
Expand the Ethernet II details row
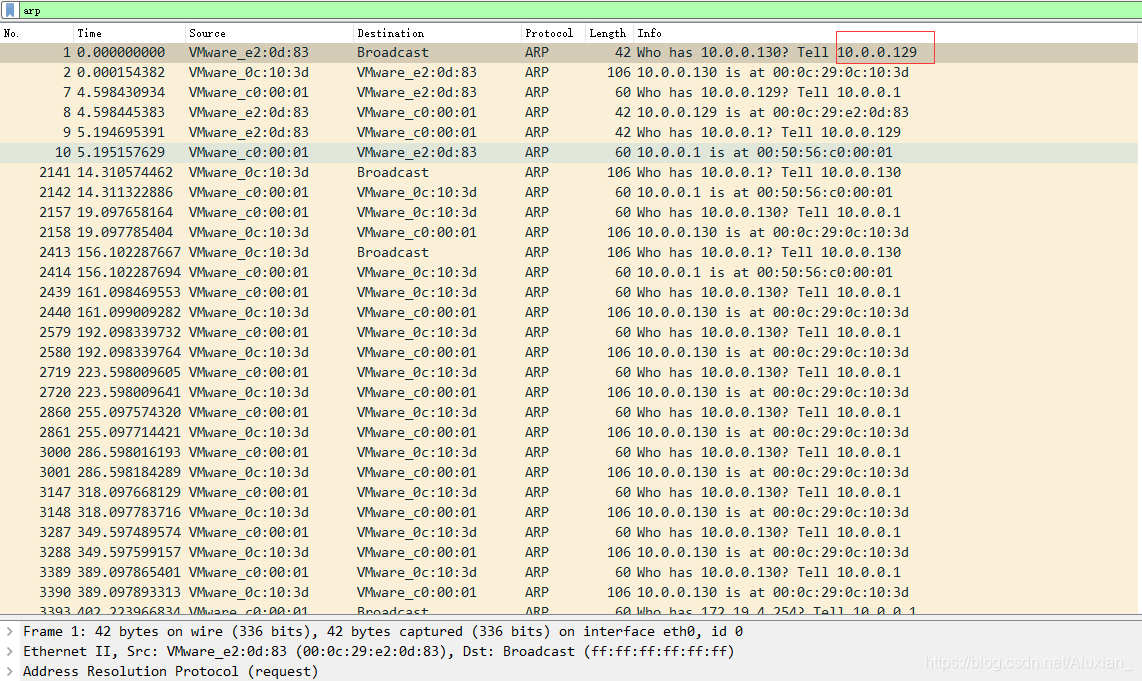(x=10, y=651)
